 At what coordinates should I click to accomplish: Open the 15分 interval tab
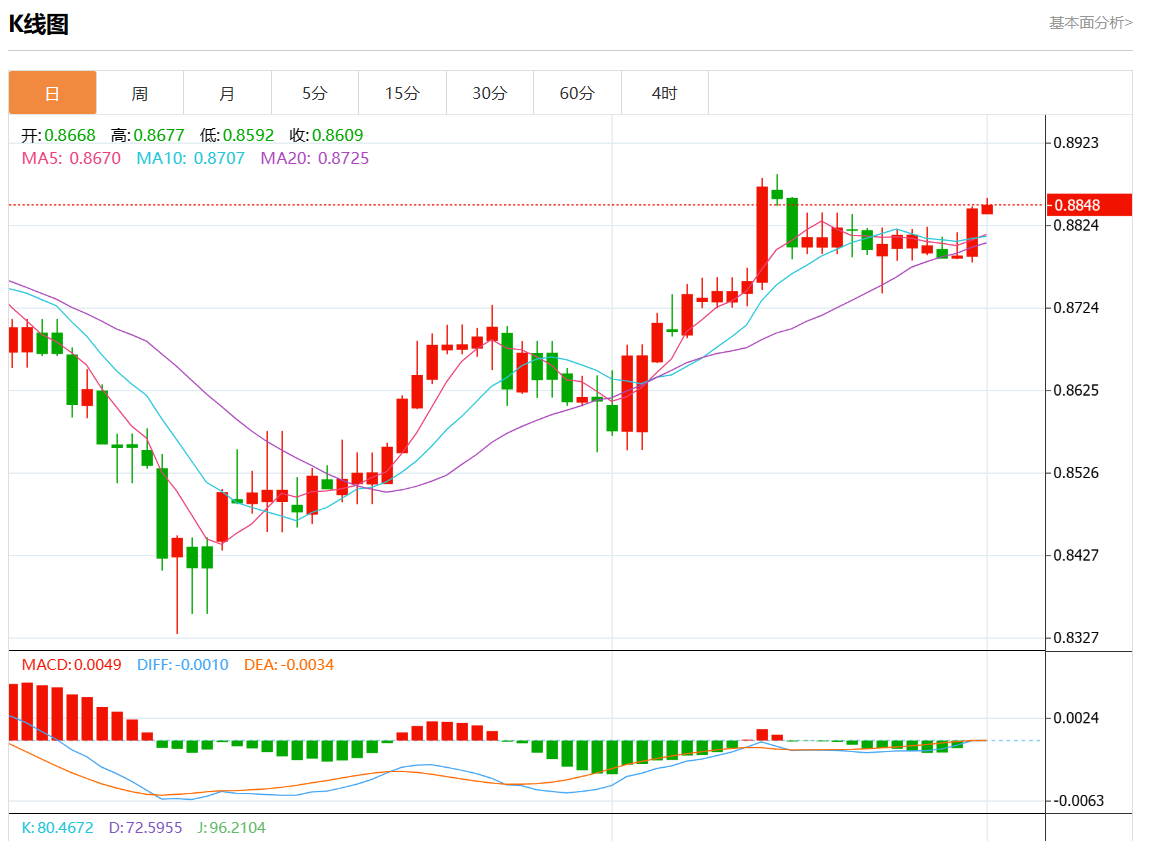(x=402, y=93)
